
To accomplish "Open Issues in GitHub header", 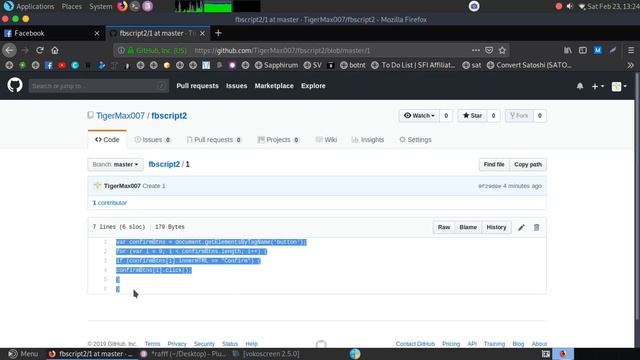I will (x=236, y=86).
